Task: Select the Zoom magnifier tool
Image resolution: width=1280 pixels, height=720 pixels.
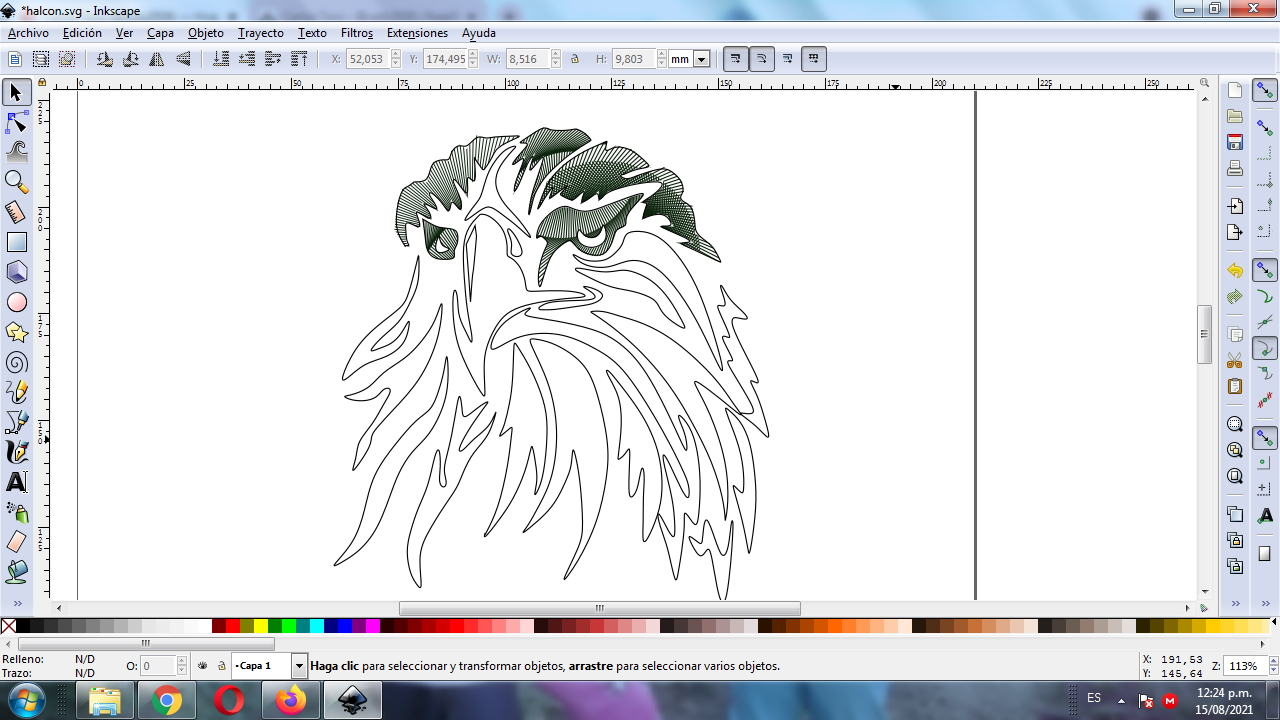Action: pyautogui.click(x=16, y=182)
